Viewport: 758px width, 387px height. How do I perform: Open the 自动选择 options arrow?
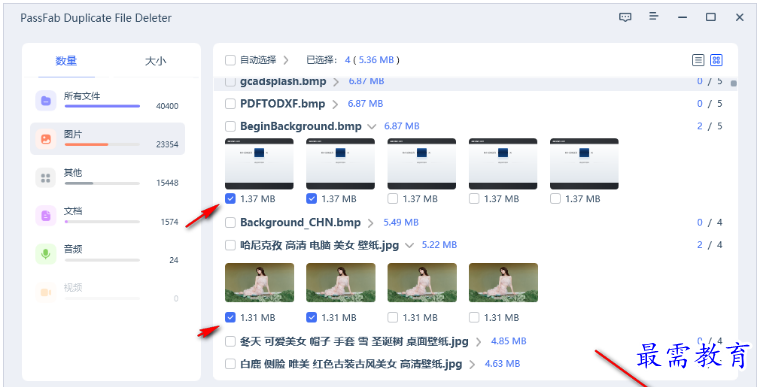click(x=286, y=60)
